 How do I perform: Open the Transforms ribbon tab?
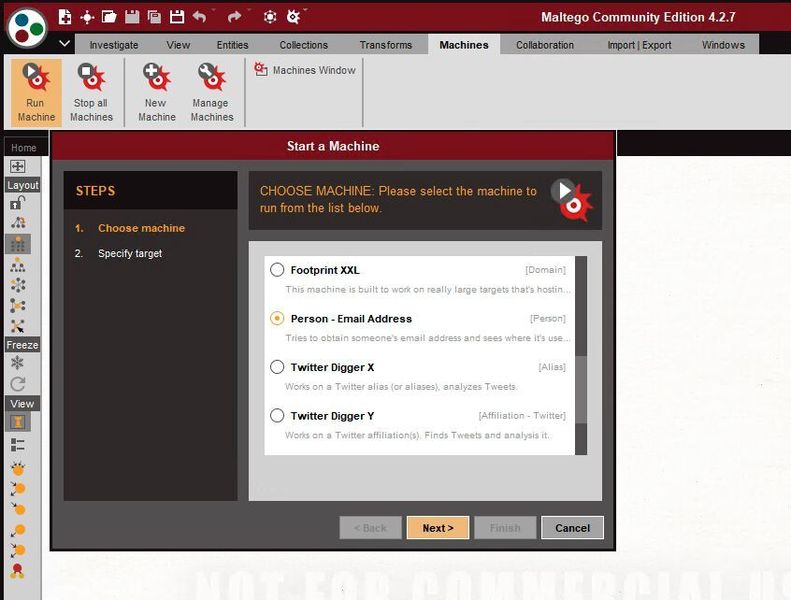[386, 45]
